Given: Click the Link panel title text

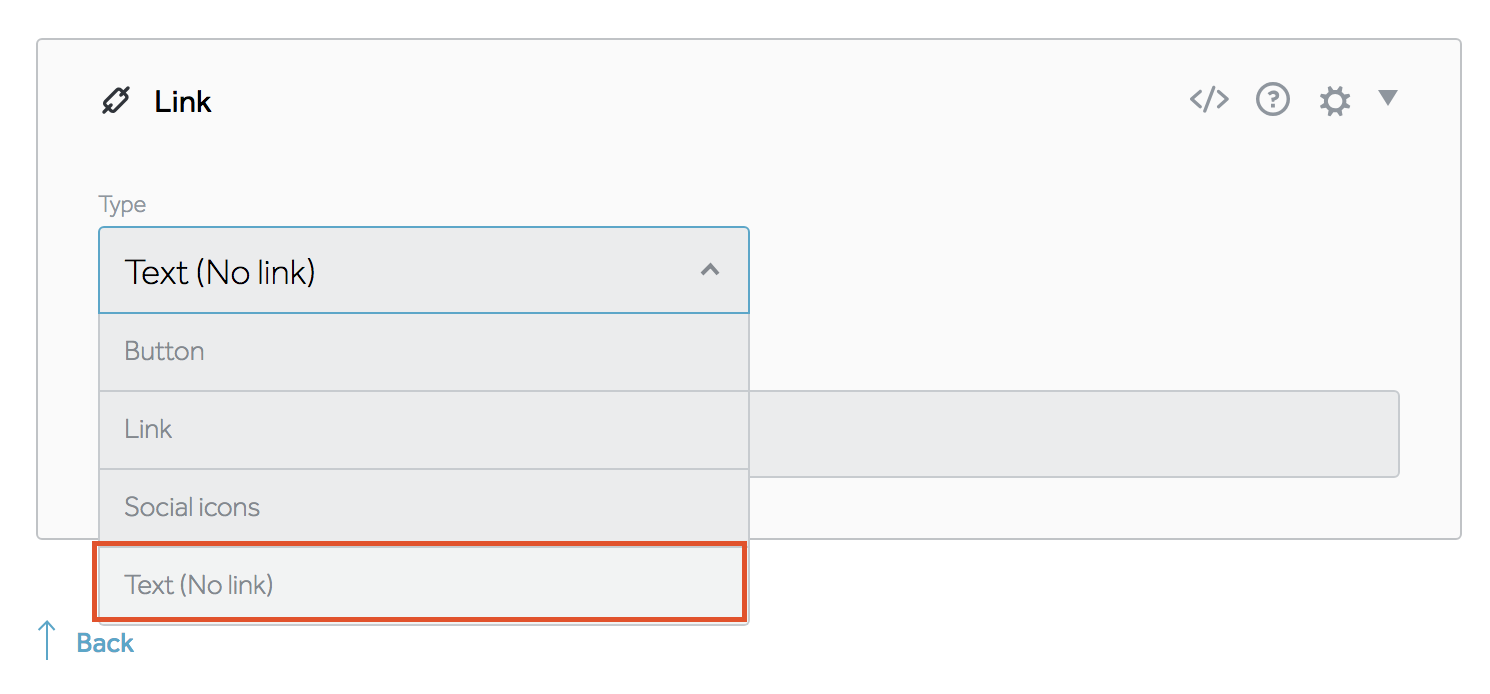Looking at the screenshot, I should pyautogui.click(x=183, y=102).
